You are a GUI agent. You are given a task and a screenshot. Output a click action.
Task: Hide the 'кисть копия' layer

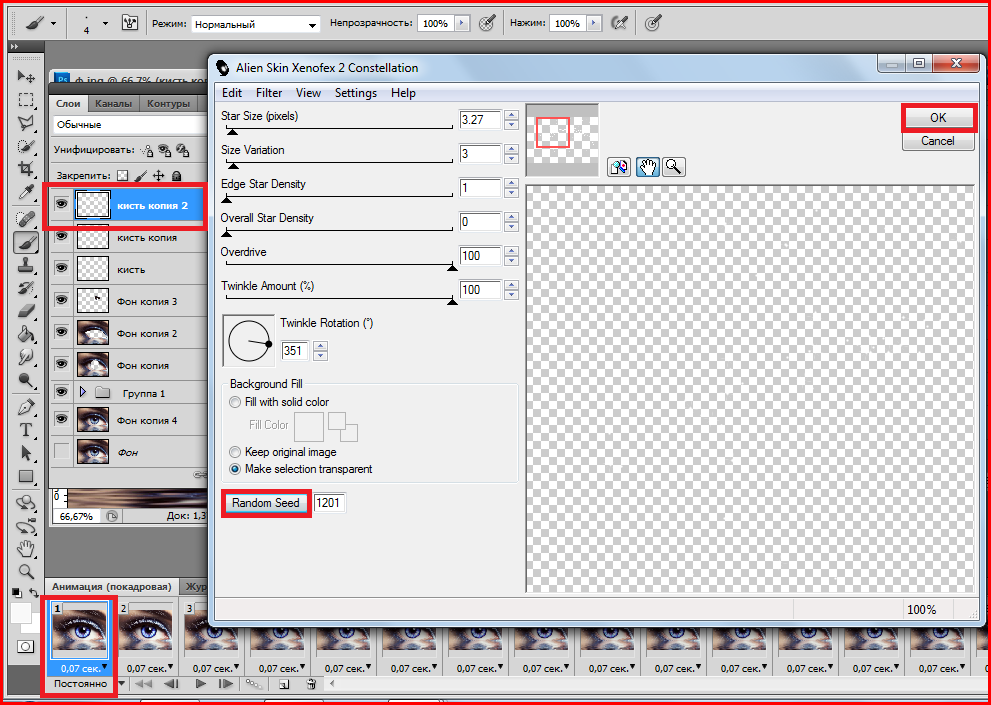pyautogui.click(x=61, y=236)
